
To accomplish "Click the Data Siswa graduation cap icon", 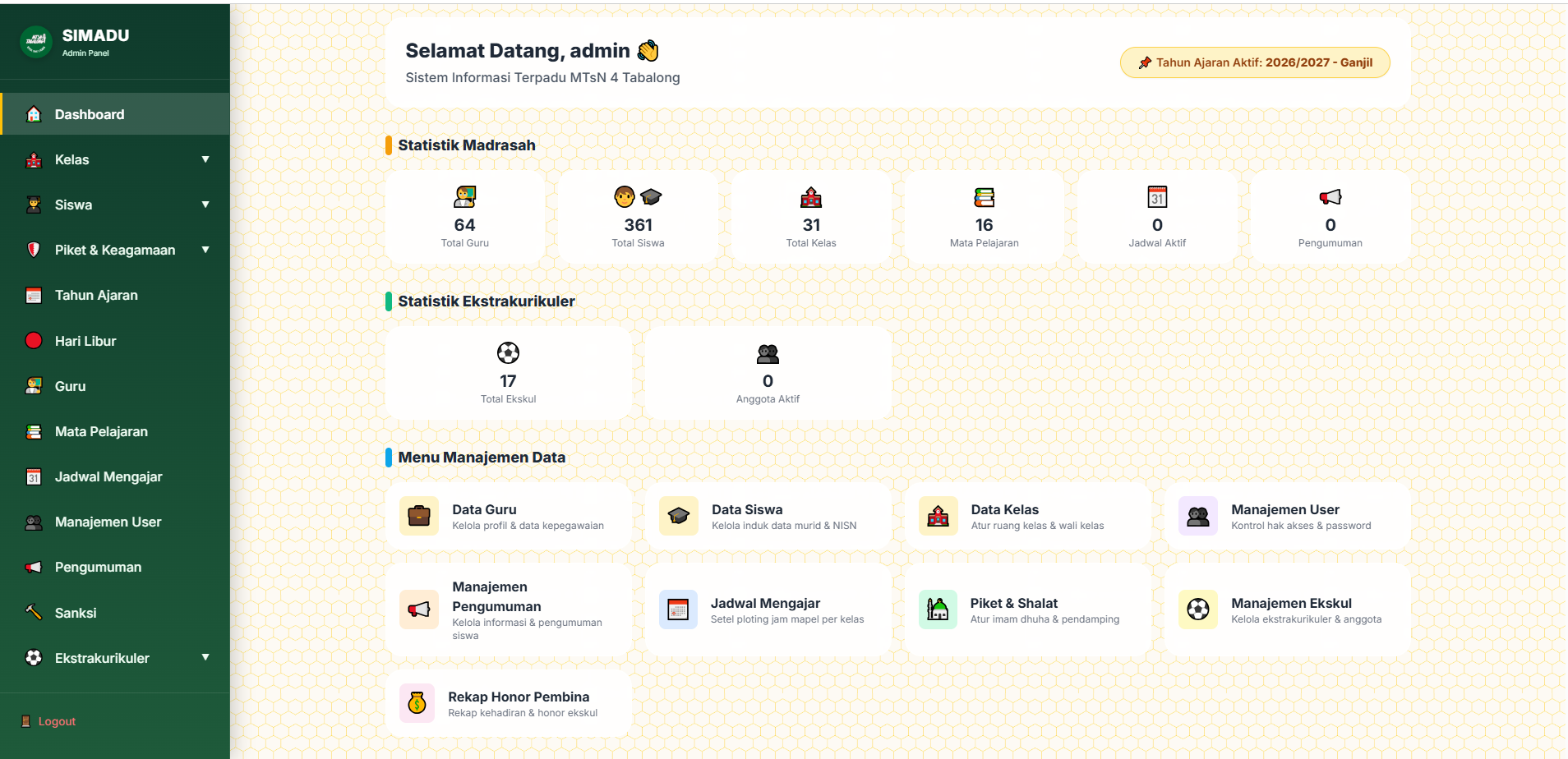I will tap(679, 516).
